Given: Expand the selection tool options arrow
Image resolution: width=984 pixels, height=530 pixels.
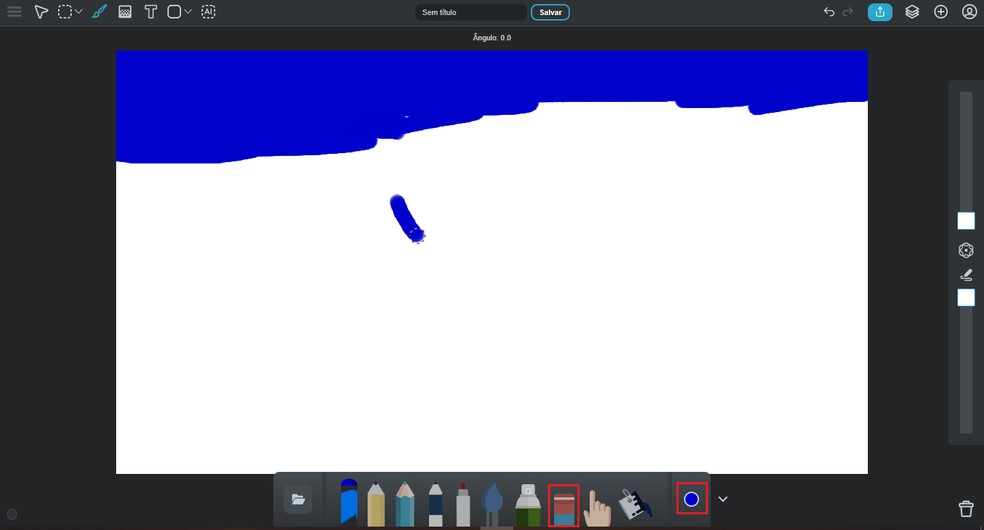Looking at the screenshot, I should pyautogui.click(x=79, y=12).
